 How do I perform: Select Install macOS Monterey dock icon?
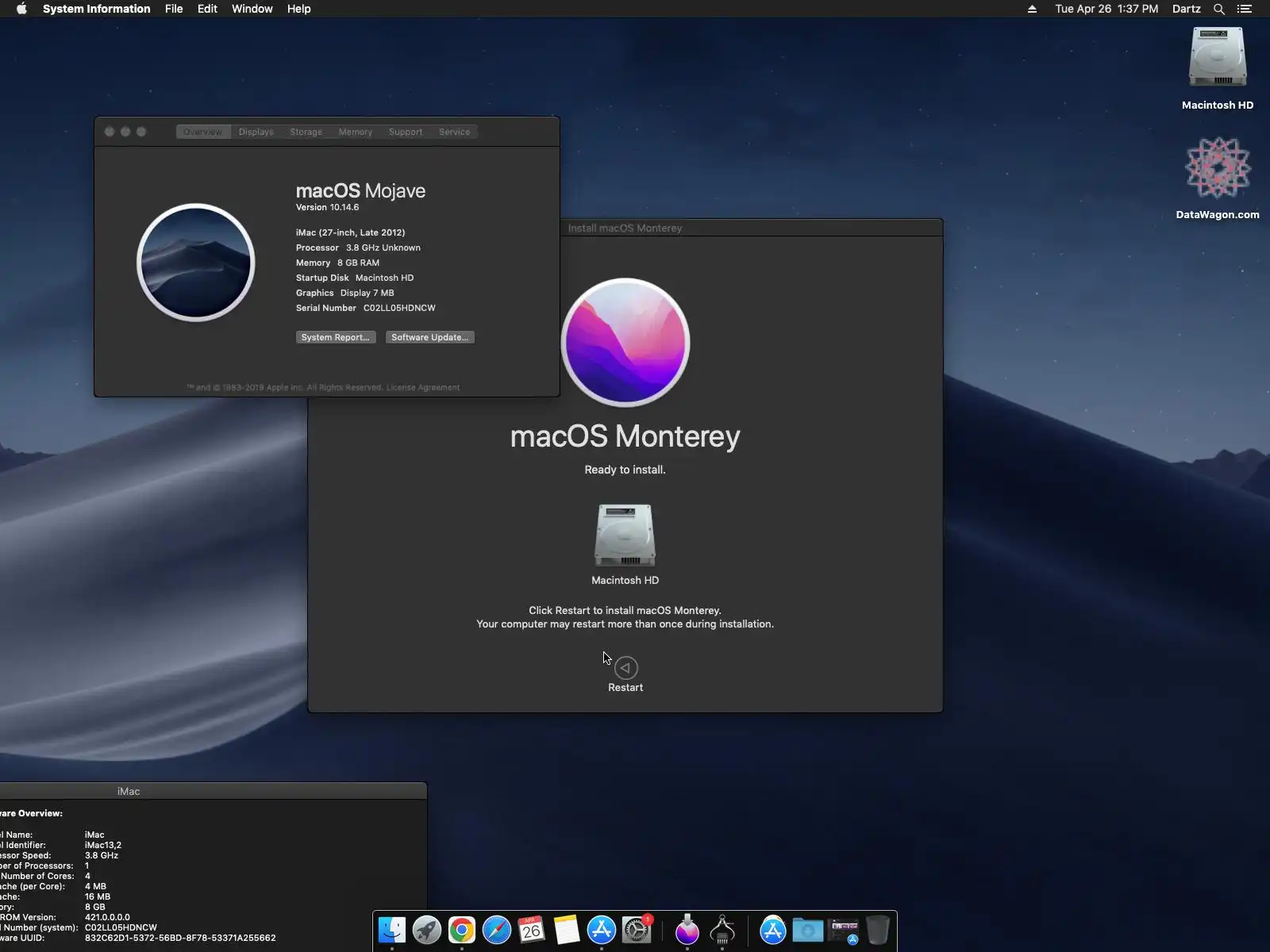pyautogui.click(x=687, y=930)
